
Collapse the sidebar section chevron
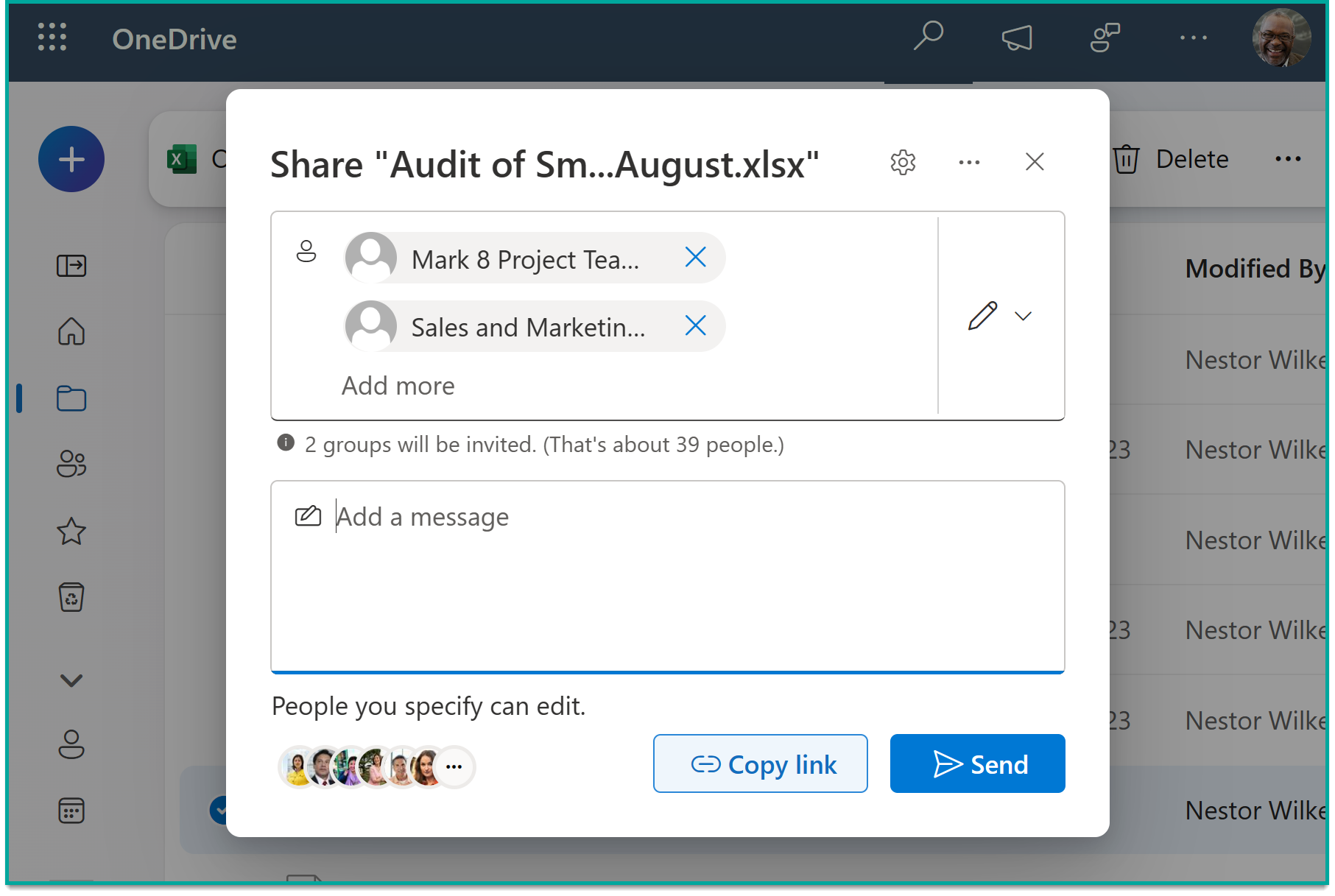[70, 679]
